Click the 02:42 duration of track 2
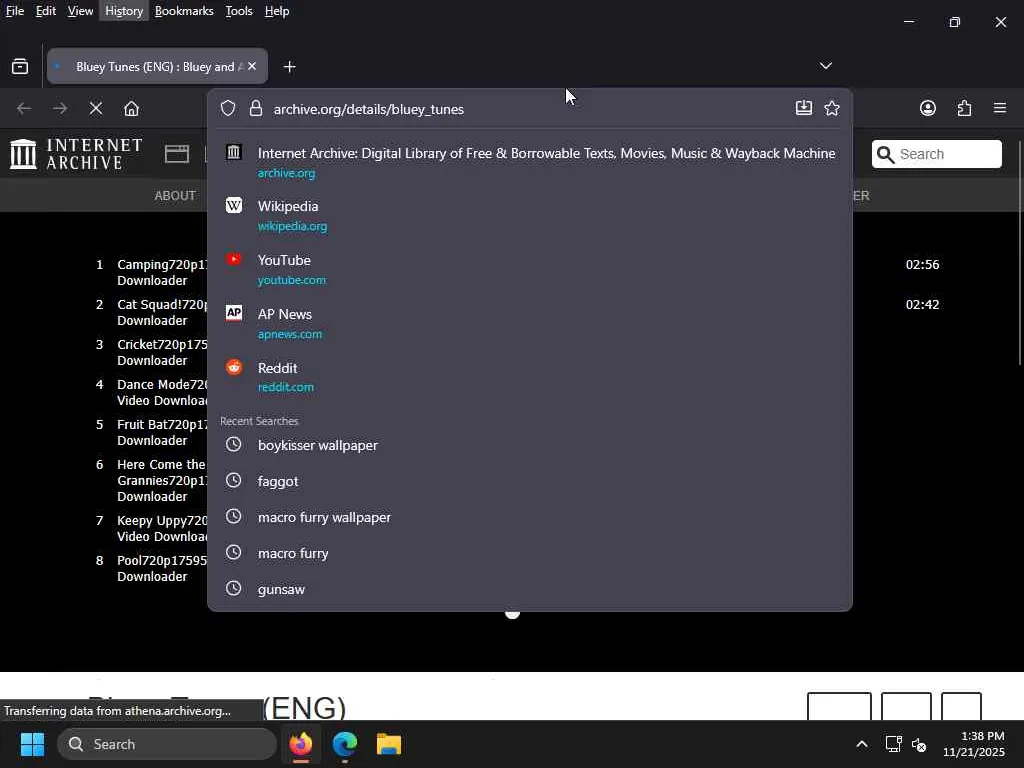 click(922, 304)
